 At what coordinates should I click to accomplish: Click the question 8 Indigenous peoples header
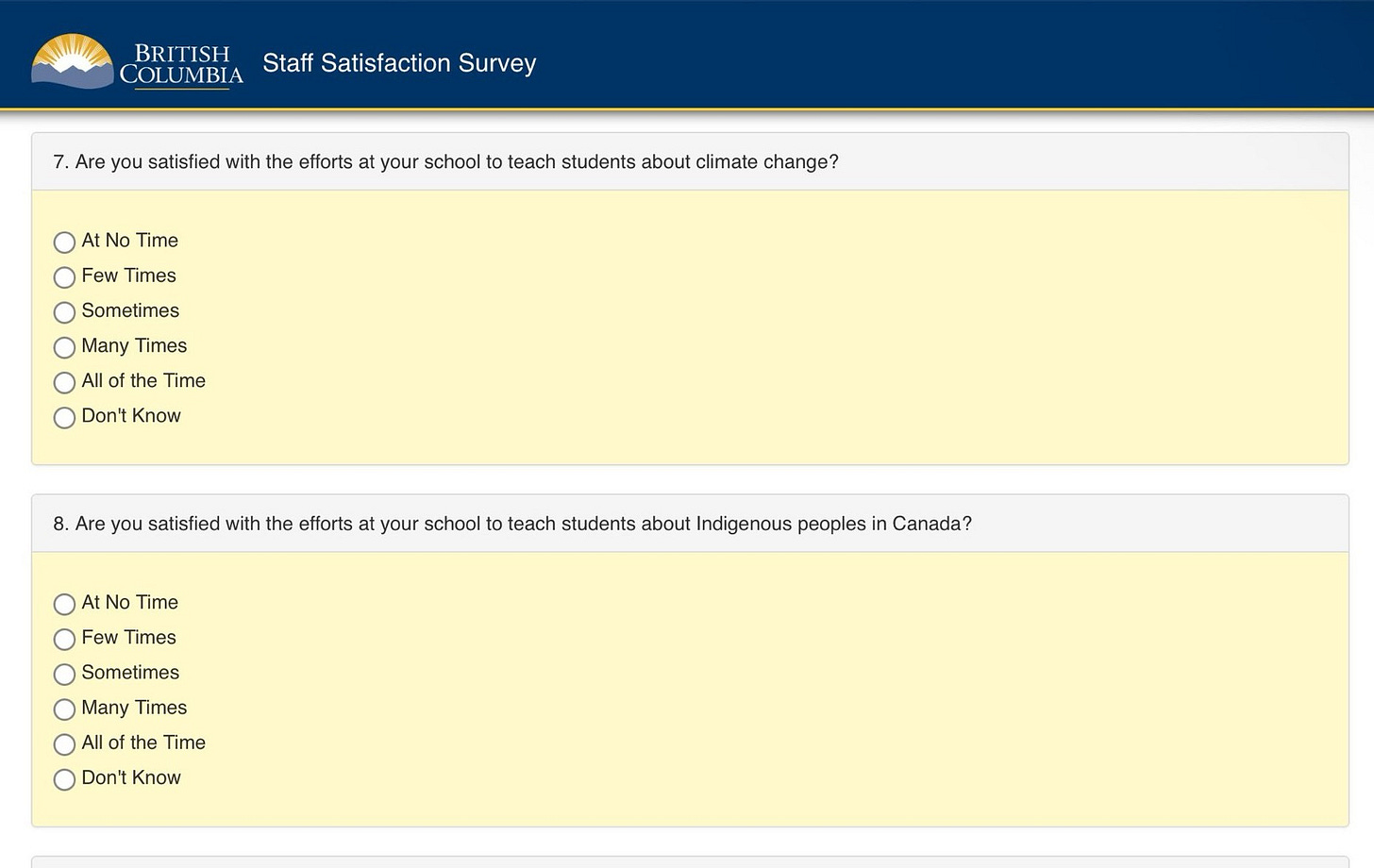(x=690, y=524)
